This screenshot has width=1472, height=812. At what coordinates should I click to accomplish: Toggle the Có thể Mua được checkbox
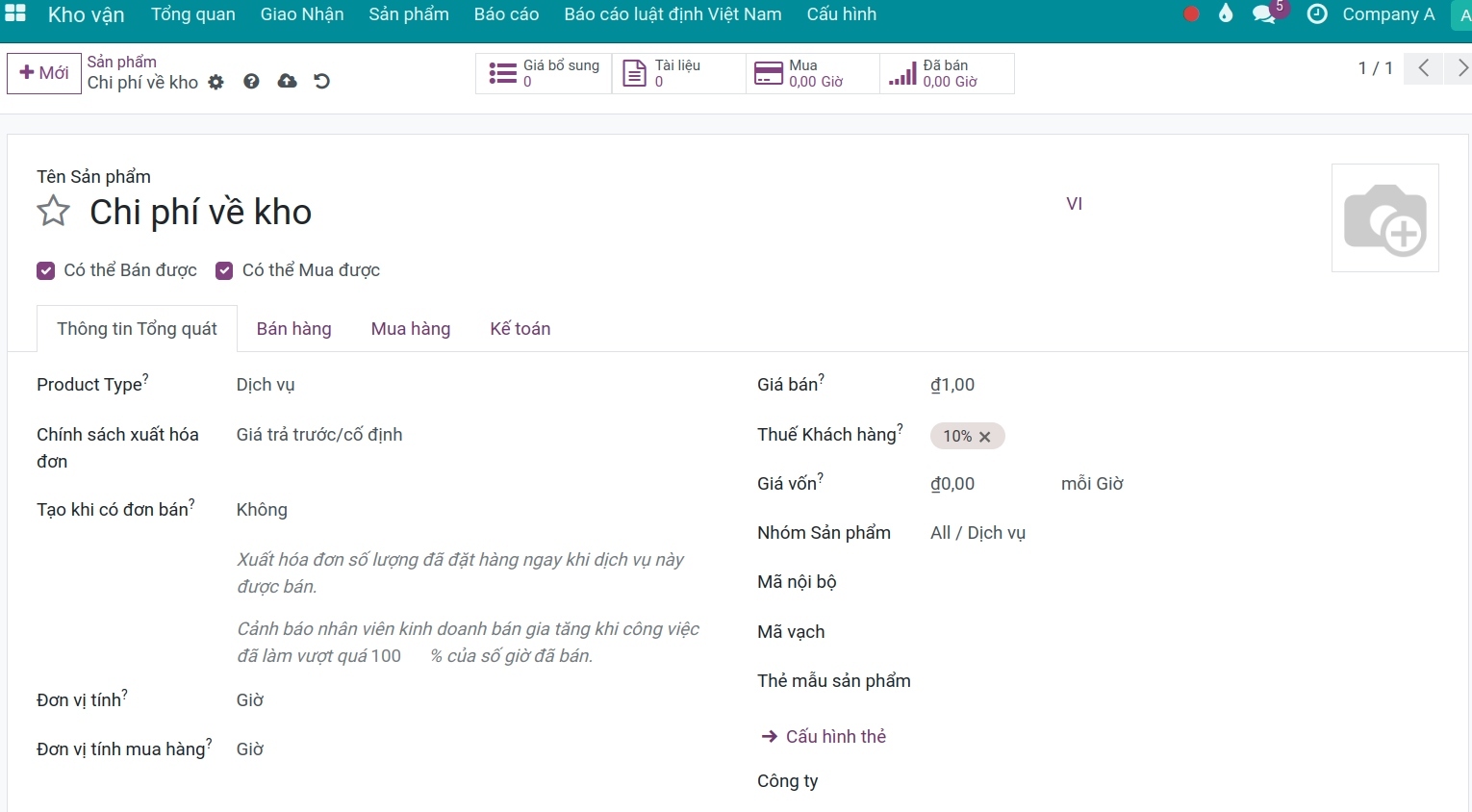coord(224,271)
